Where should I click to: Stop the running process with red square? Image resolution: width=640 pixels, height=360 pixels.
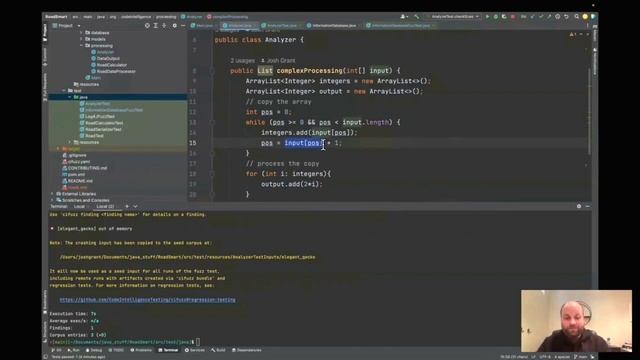pos(513,17)
